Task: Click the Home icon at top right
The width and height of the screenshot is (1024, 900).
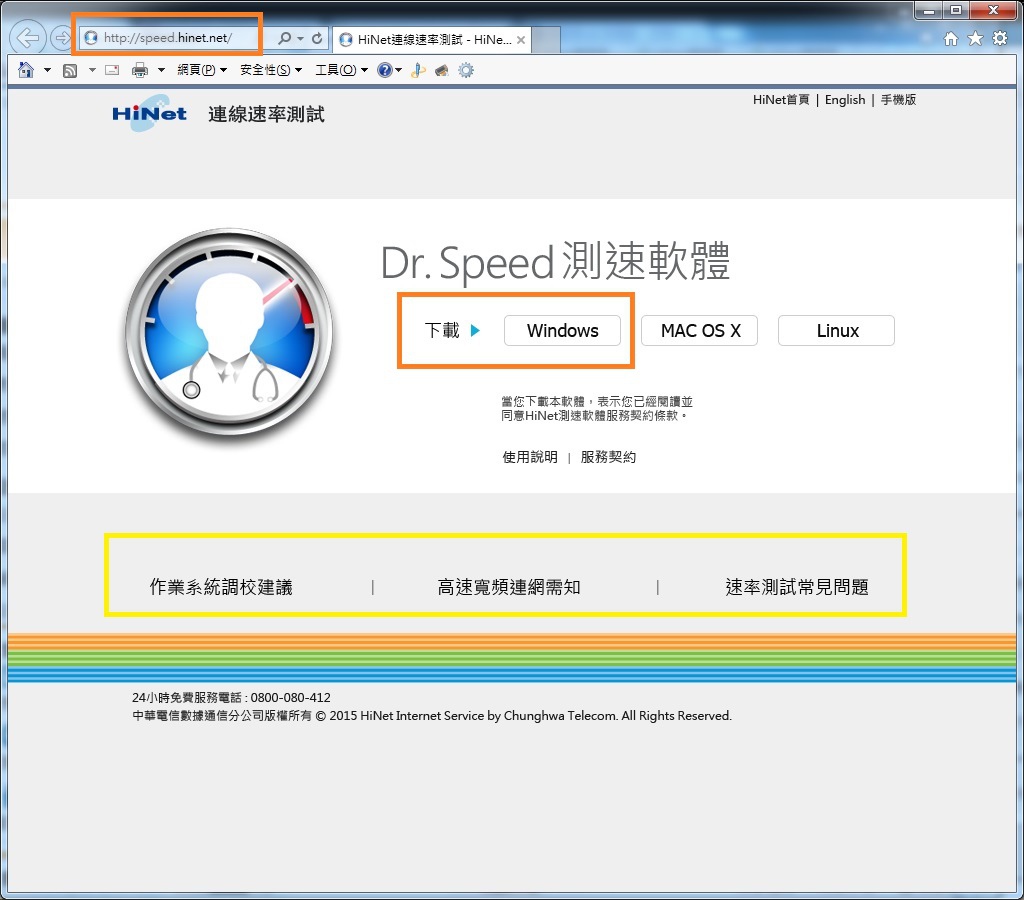Action: (x=951, y=39)
